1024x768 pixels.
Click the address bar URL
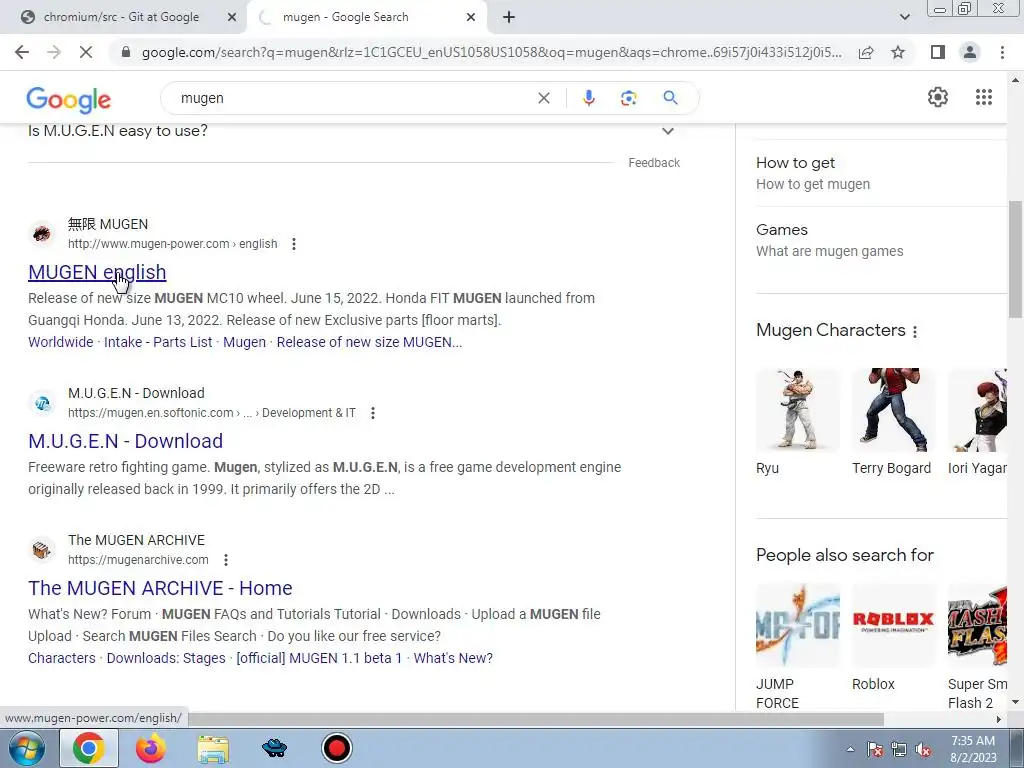[x=491, y=52]
